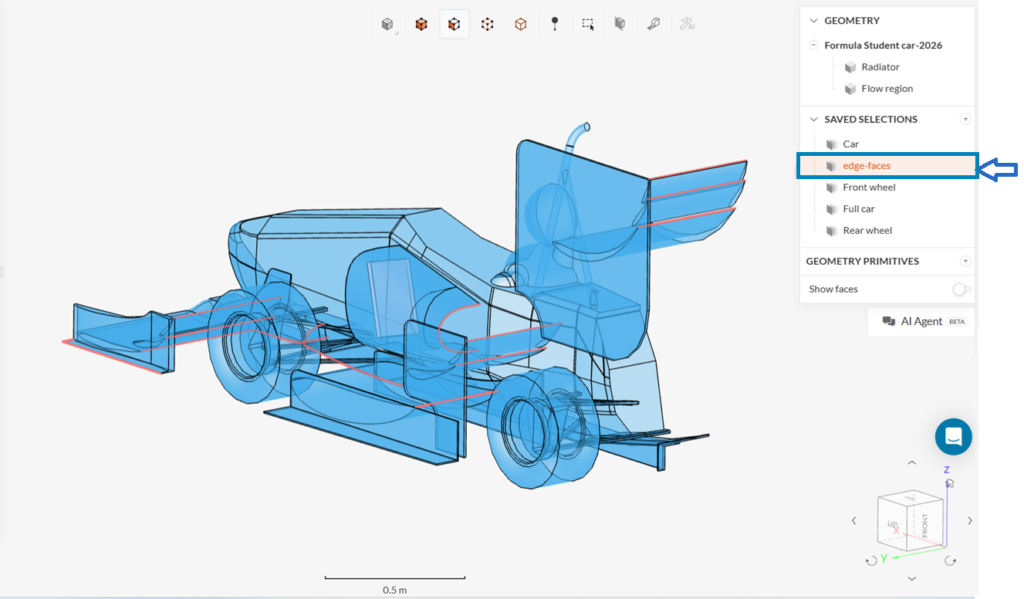Add a new saved selection
The height and width of the screenshot is (599, 1024).
965,119
